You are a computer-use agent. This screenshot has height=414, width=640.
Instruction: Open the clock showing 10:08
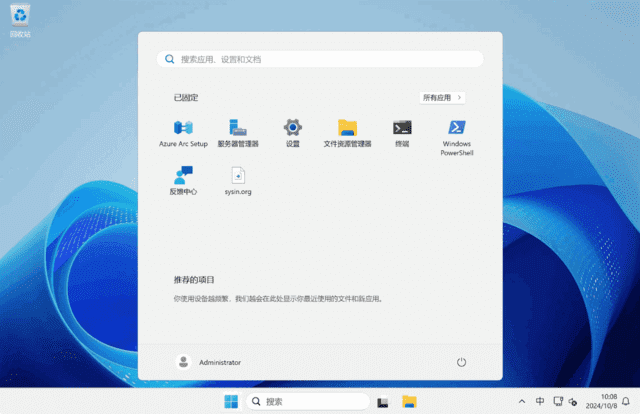(x=606, y=402)
